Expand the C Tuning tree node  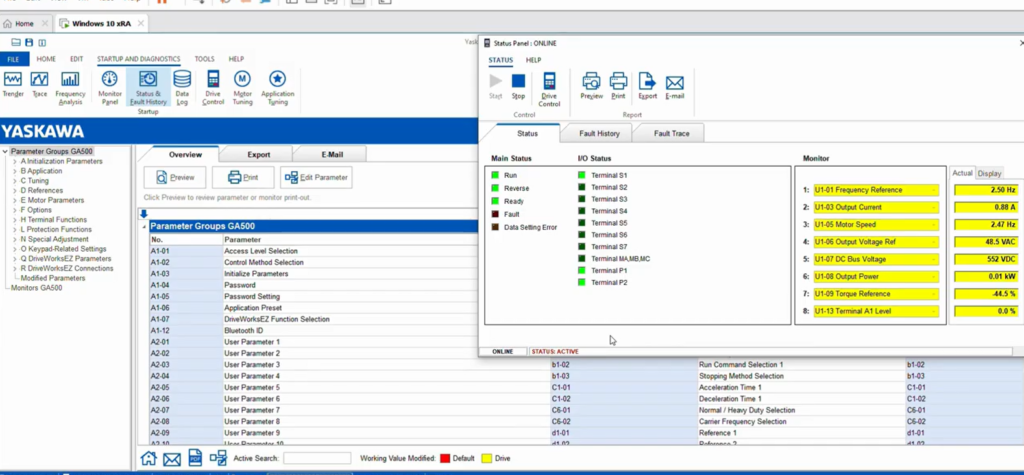[15, 180]
